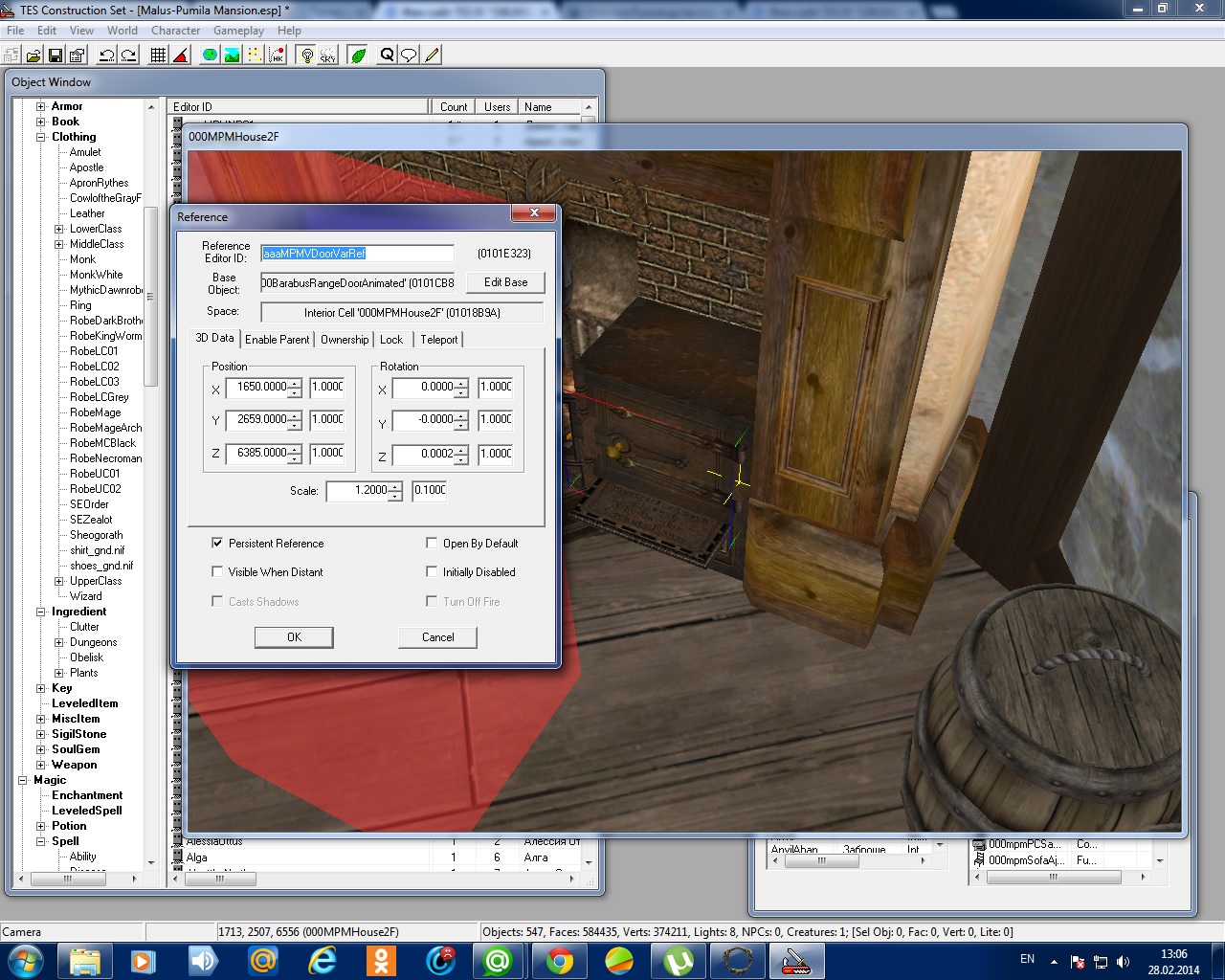The width and height of the screenshot is (1225, 980).
Task: Expand the Book tree node
Action: pos(41,122)
